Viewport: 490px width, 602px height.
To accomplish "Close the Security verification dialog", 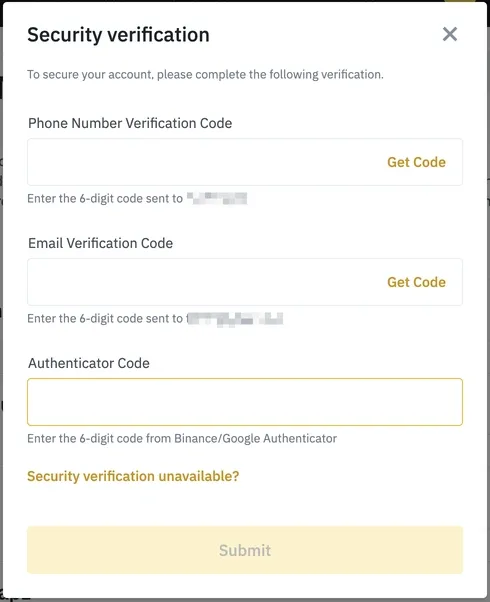I will [x=450, y=34].
